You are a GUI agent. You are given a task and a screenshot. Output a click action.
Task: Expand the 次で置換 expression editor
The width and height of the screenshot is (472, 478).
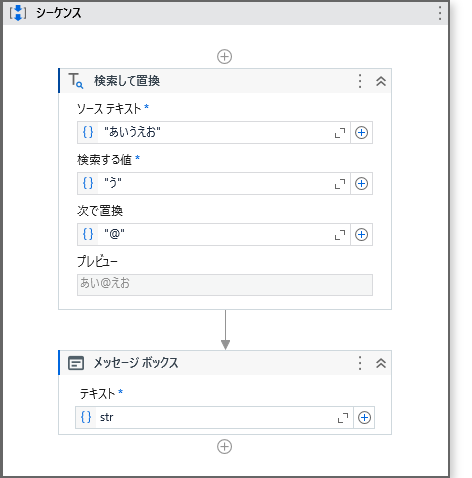click(x=340, y=235)
